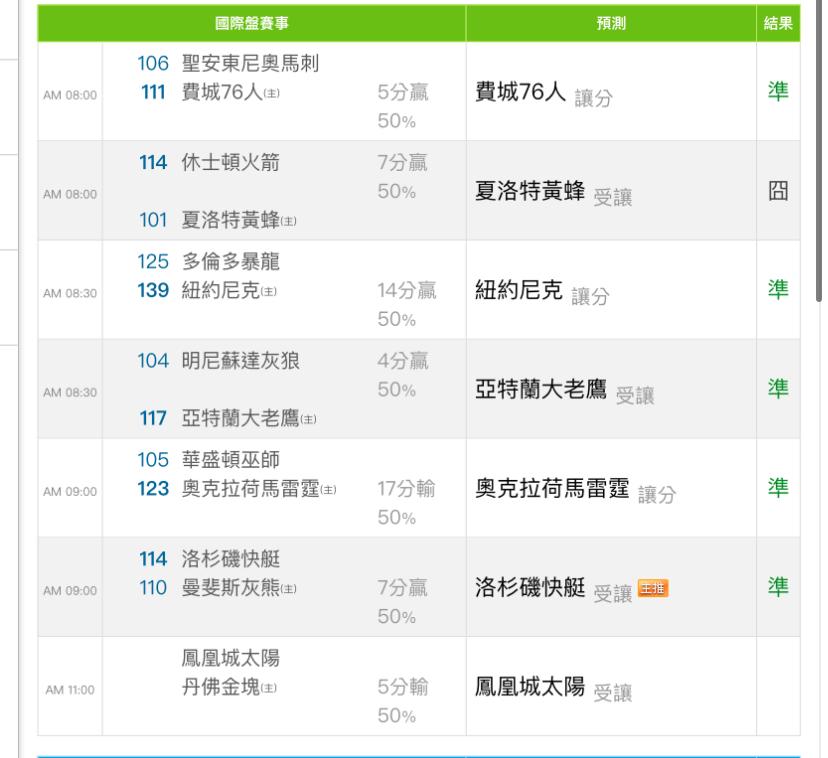Image resolution: width=828 pixels, height=758 pixels.
Task: Click the 準 result for 費城76人 game
Action: pyautogui.click(x=778, y=91)
